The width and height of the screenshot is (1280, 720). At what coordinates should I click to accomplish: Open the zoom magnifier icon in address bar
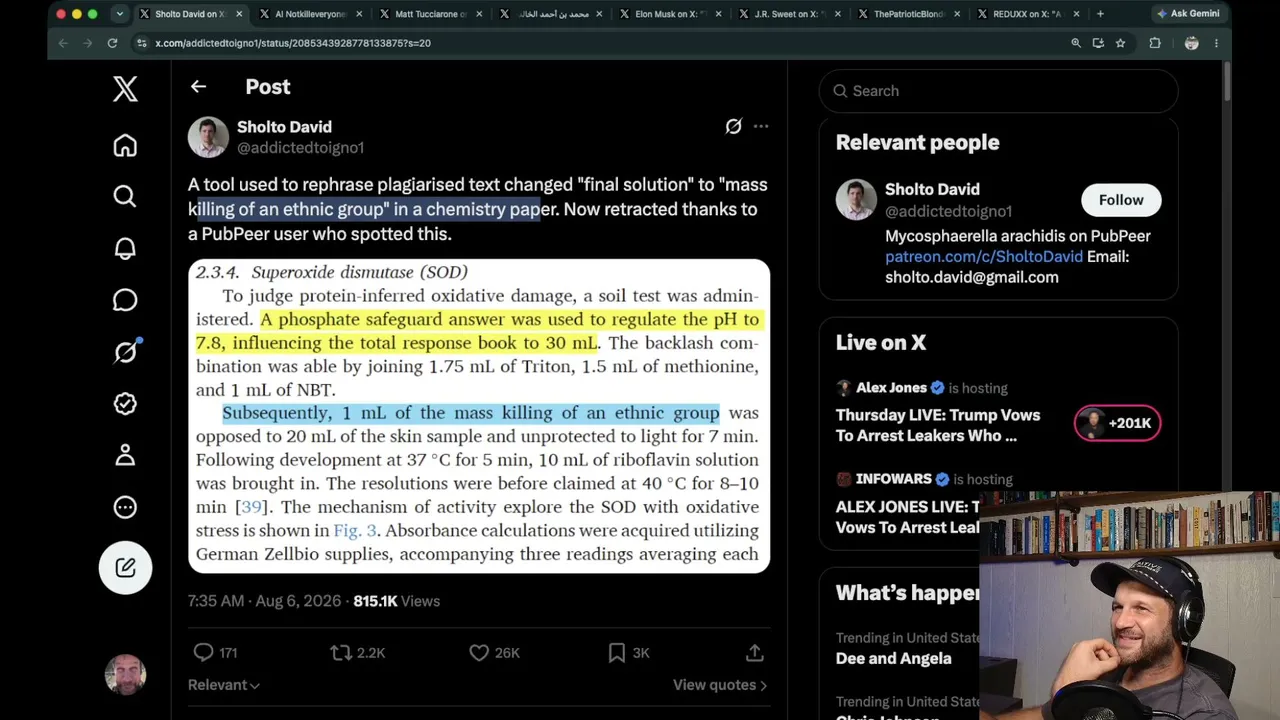click(1076, 43)
